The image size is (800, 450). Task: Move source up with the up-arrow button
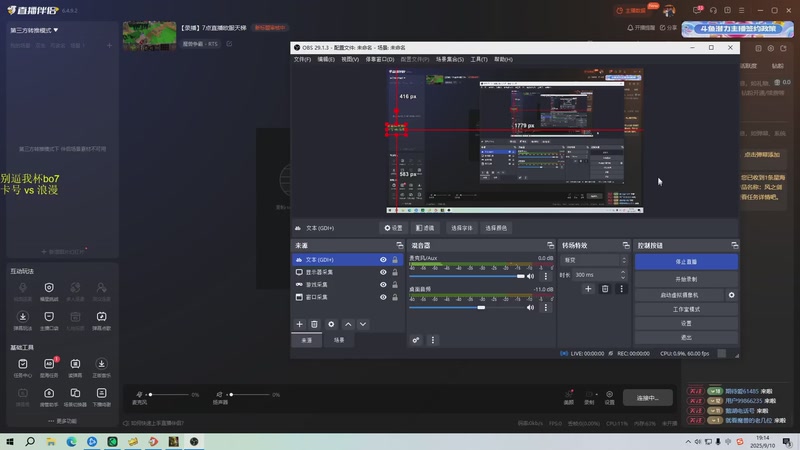pyautogui.click(x=348, y=324)
